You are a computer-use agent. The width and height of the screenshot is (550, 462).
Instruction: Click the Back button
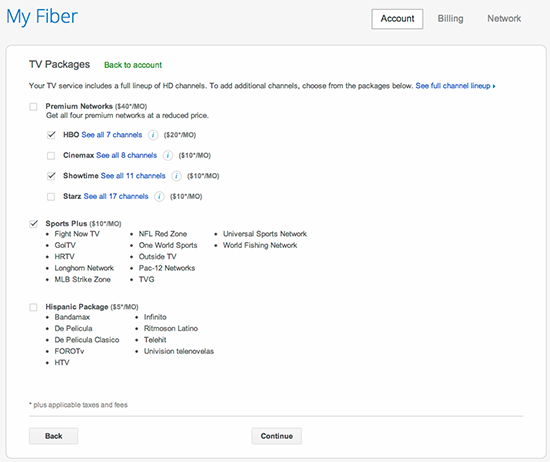[53, 436]
